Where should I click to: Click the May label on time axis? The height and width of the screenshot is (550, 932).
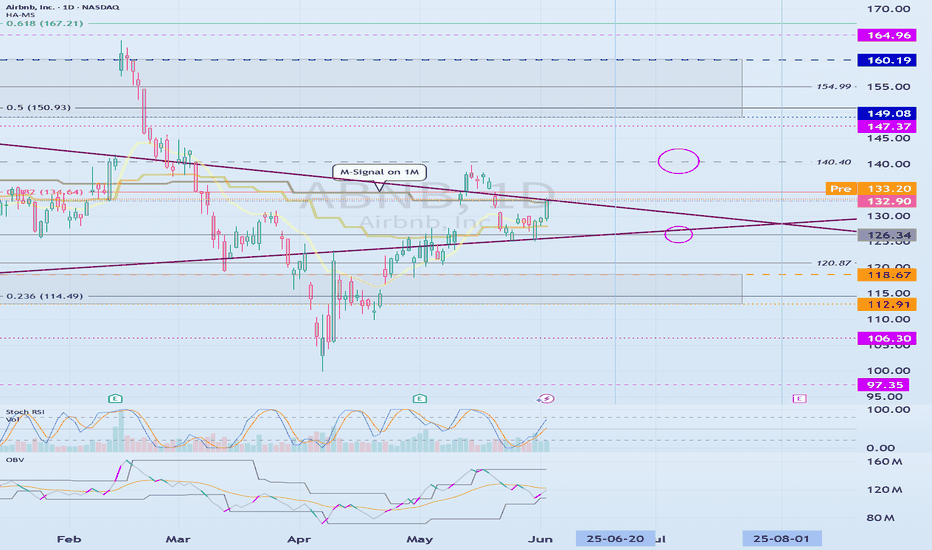click(419, 539)
